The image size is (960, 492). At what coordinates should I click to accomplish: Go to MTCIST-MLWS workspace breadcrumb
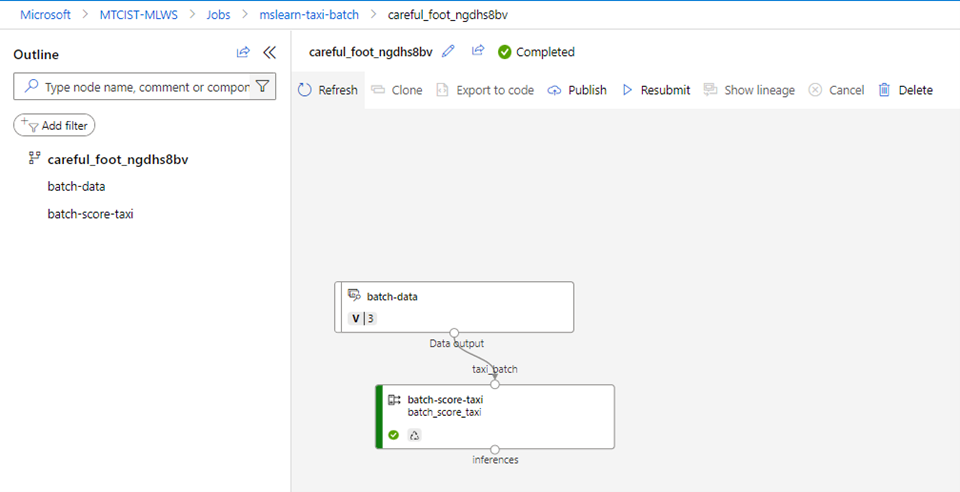tap(138, 15)
